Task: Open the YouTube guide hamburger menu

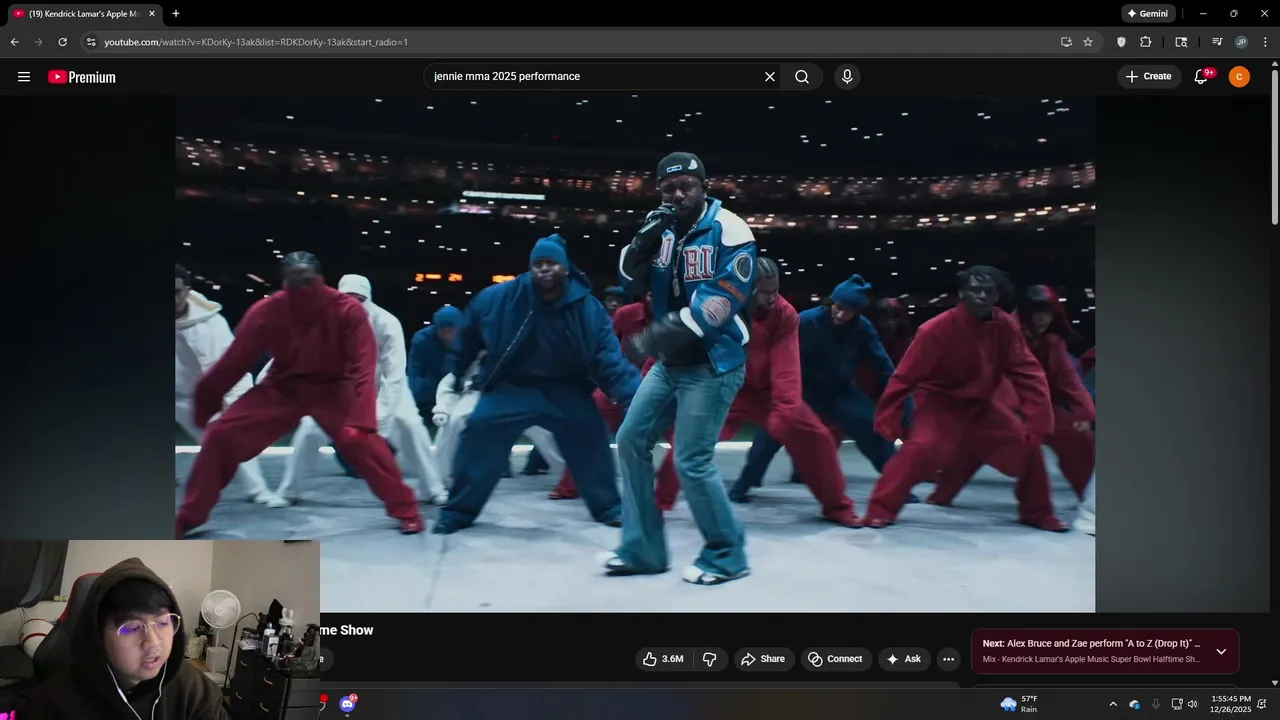Action: click(x=24, y=77)
